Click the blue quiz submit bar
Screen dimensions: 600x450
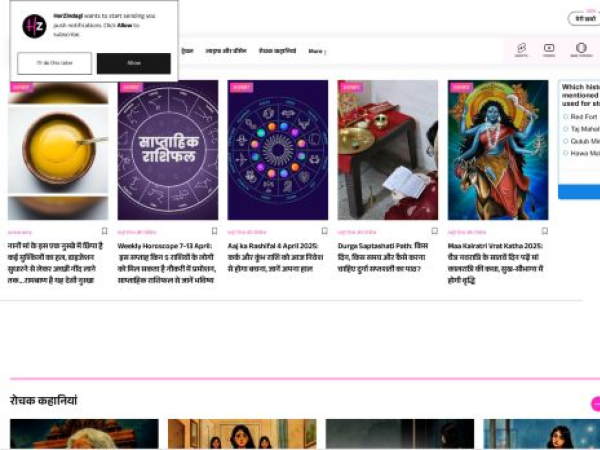[x=579, y=191]
